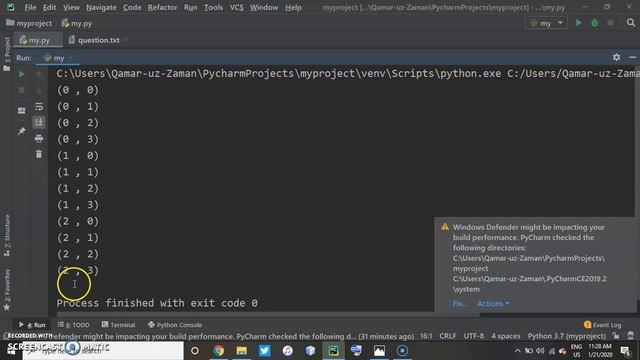
Task: Open the Run tool window button
Action: click(32, 325)
